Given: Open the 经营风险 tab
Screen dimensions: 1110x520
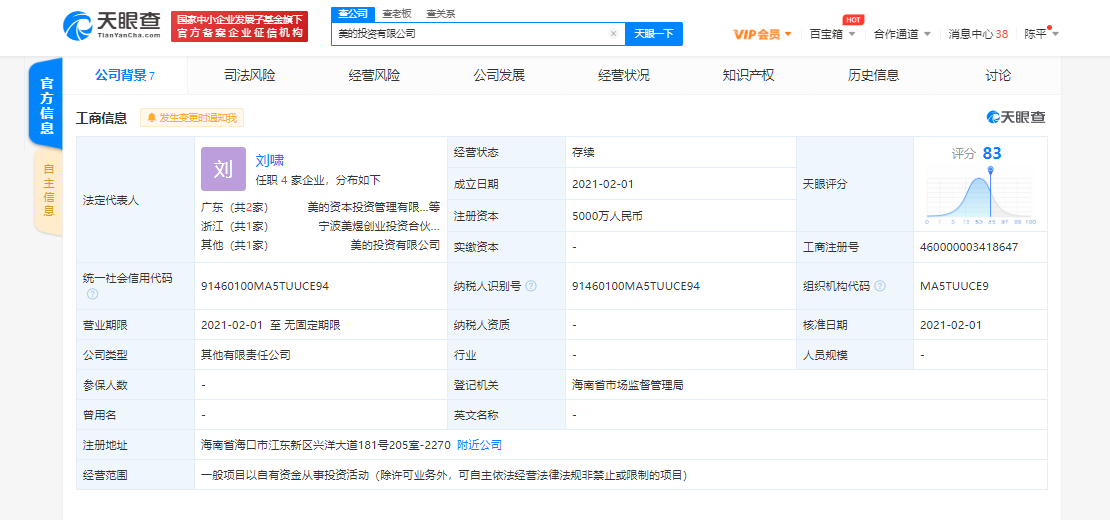Looking at the screenshot, I should tap(374, 76).
